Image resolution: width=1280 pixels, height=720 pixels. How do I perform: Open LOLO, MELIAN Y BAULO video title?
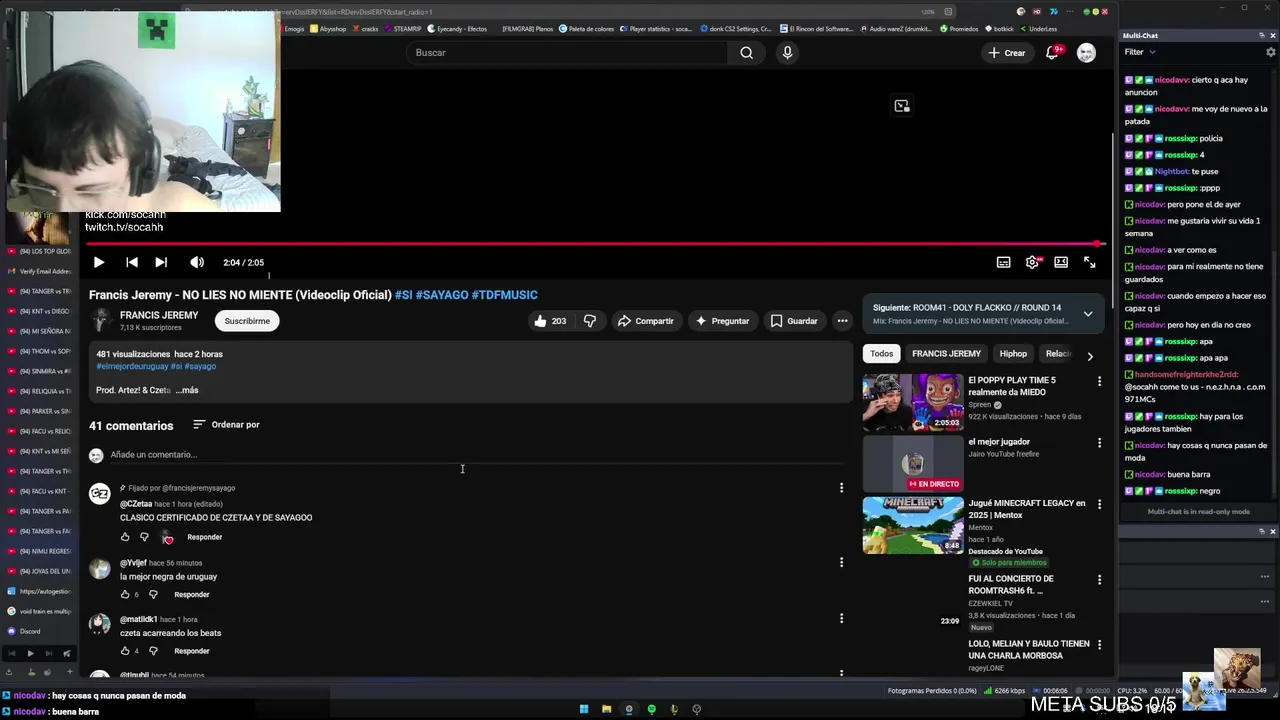point(1028,650)
